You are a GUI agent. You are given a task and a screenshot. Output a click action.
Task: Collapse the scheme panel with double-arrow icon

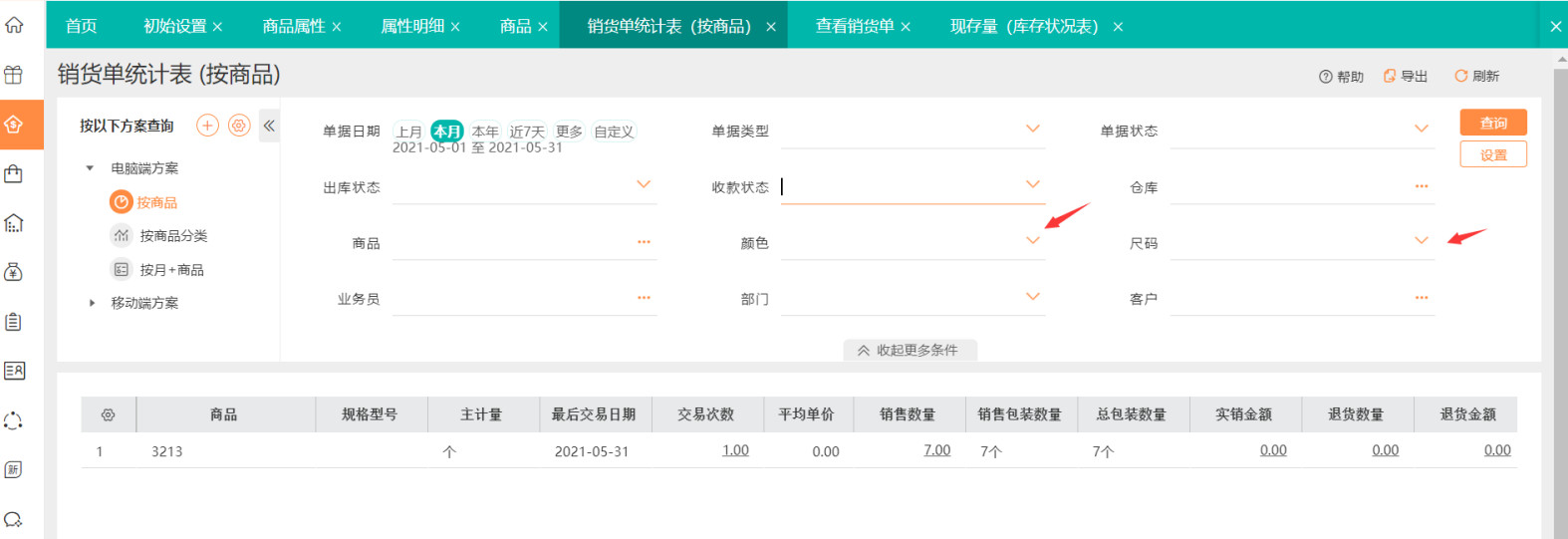pos(269,126)
